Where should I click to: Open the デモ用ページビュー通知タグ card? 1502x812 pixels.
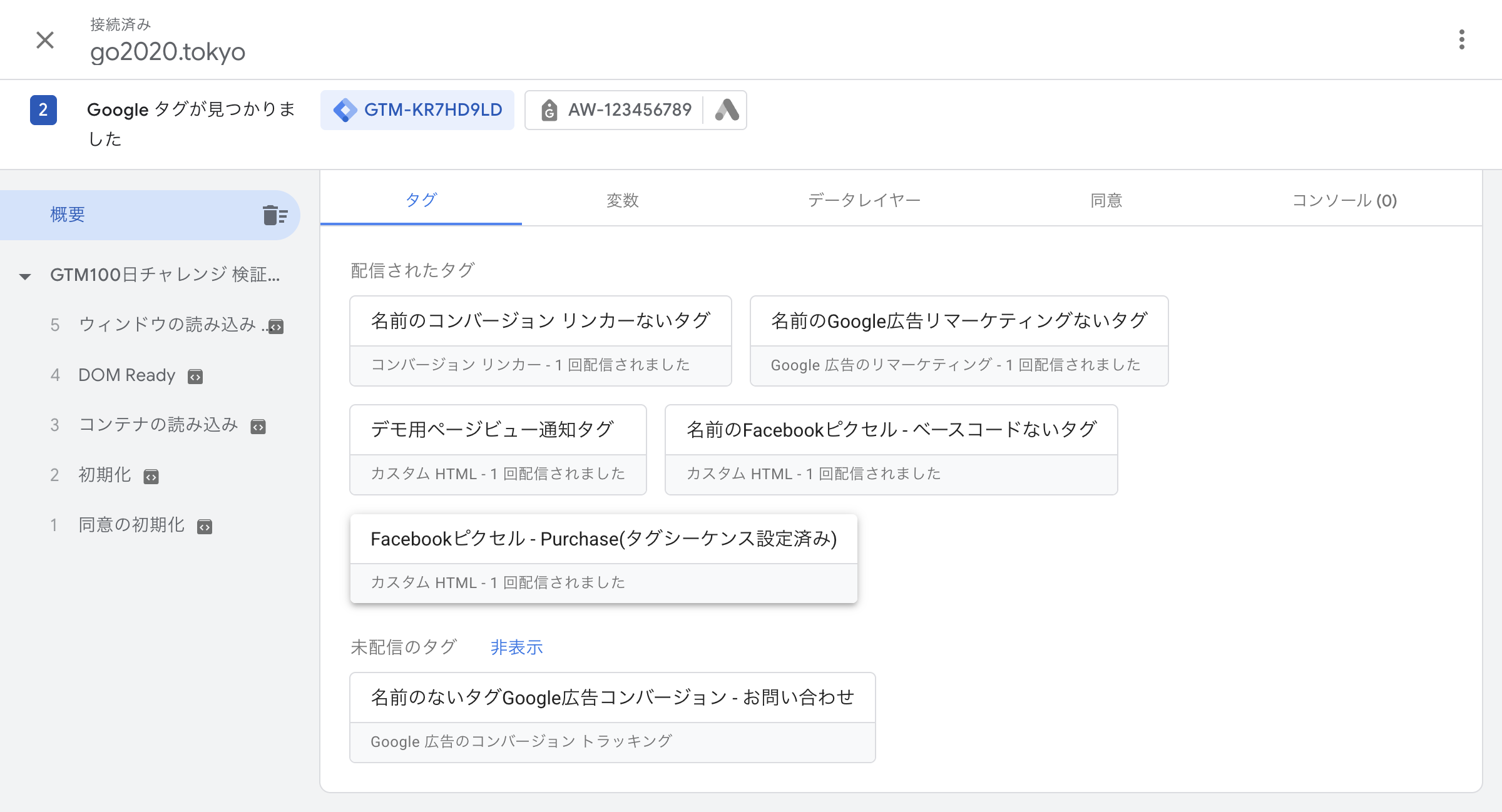(498, 450)
